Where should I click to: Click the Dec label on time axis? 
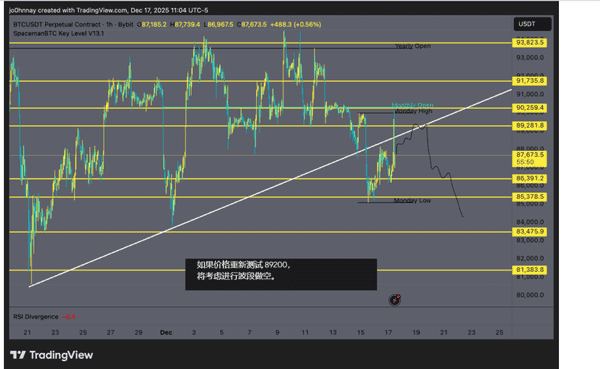[166, 333]
